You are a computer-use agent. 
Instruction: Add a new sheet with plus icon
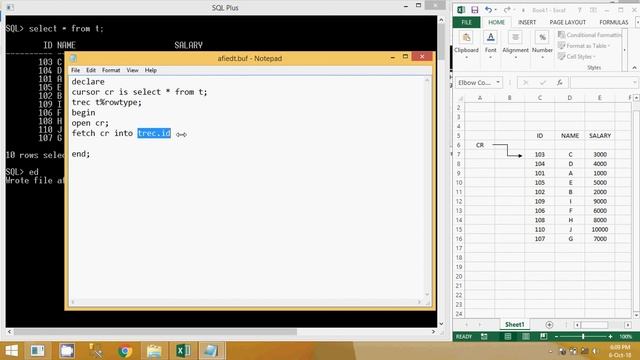[549, 325]
